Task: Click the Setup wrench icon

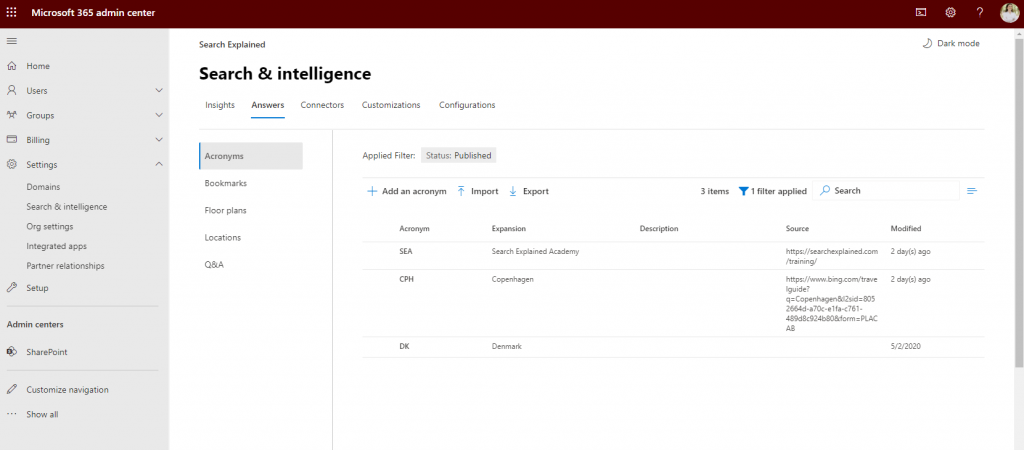Action: pyautogui.click(x=12, y=287)
